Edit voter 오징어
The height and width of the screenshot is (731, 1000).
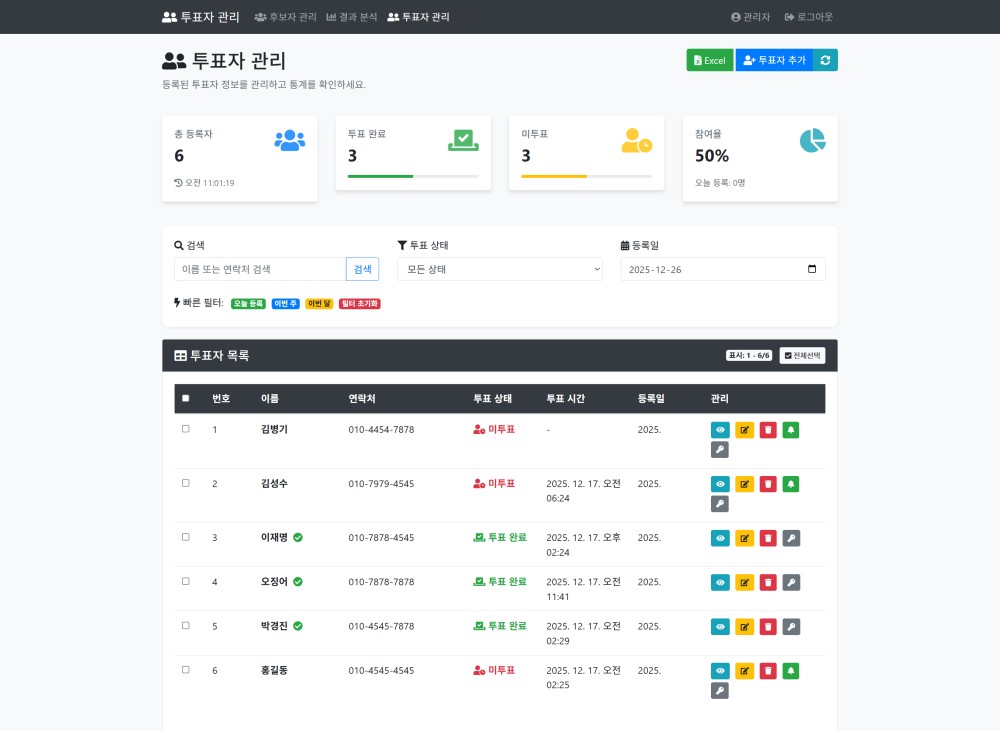[744, 582]
